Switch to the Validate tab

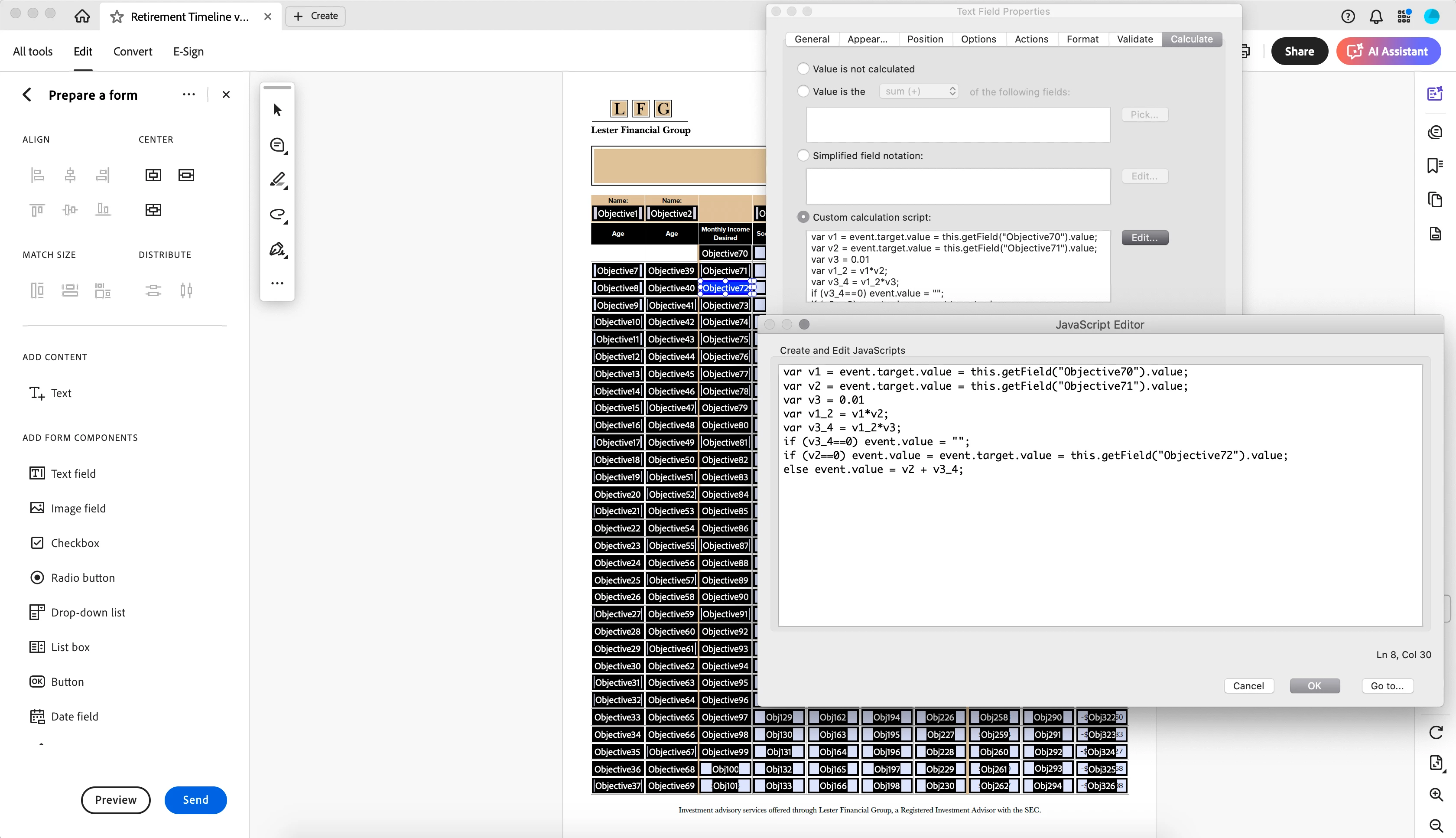click(1134, 39)
